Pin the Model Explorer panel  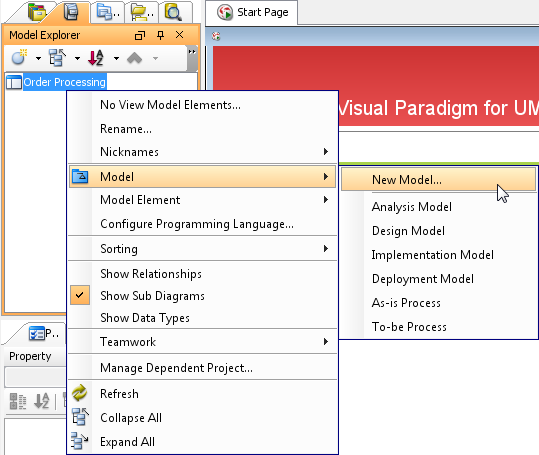tap(160, 35)
